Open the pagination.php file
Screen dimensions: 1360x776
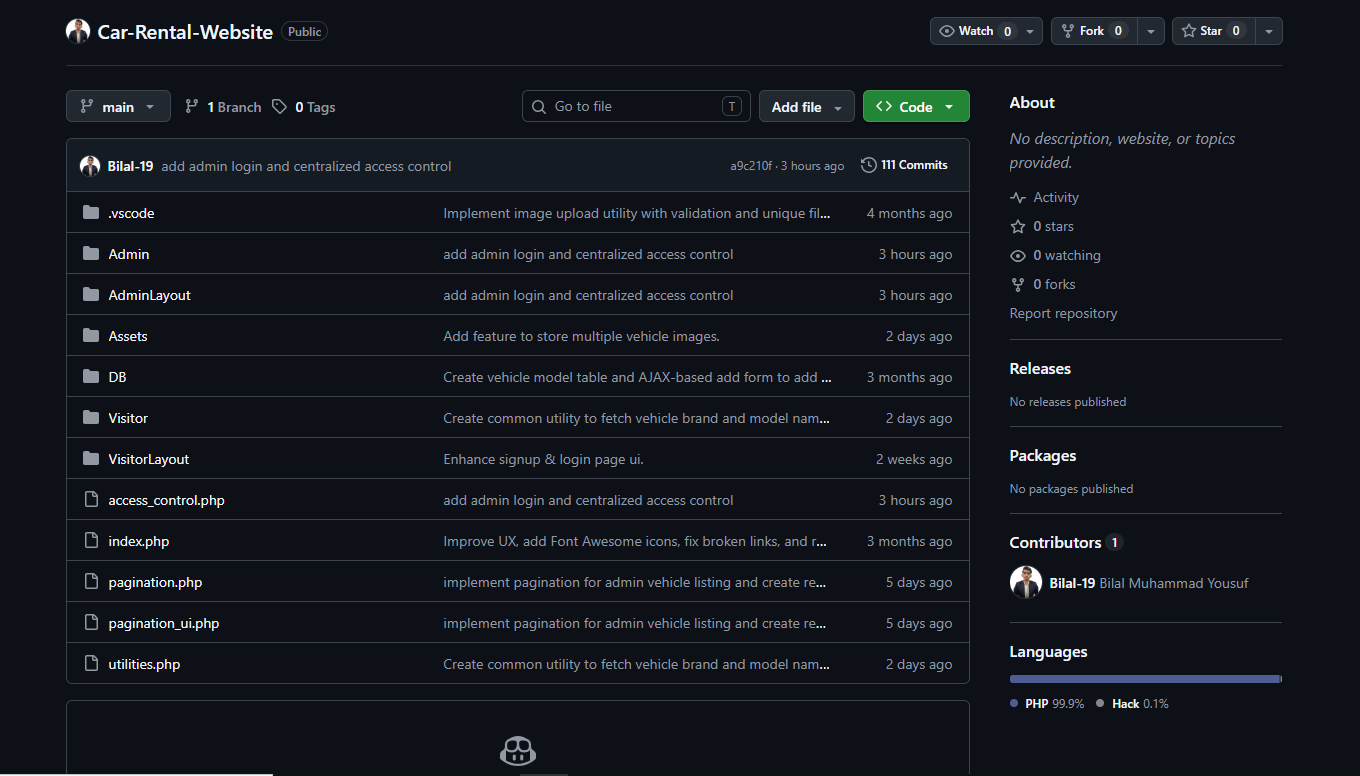[x=155, y=582]
